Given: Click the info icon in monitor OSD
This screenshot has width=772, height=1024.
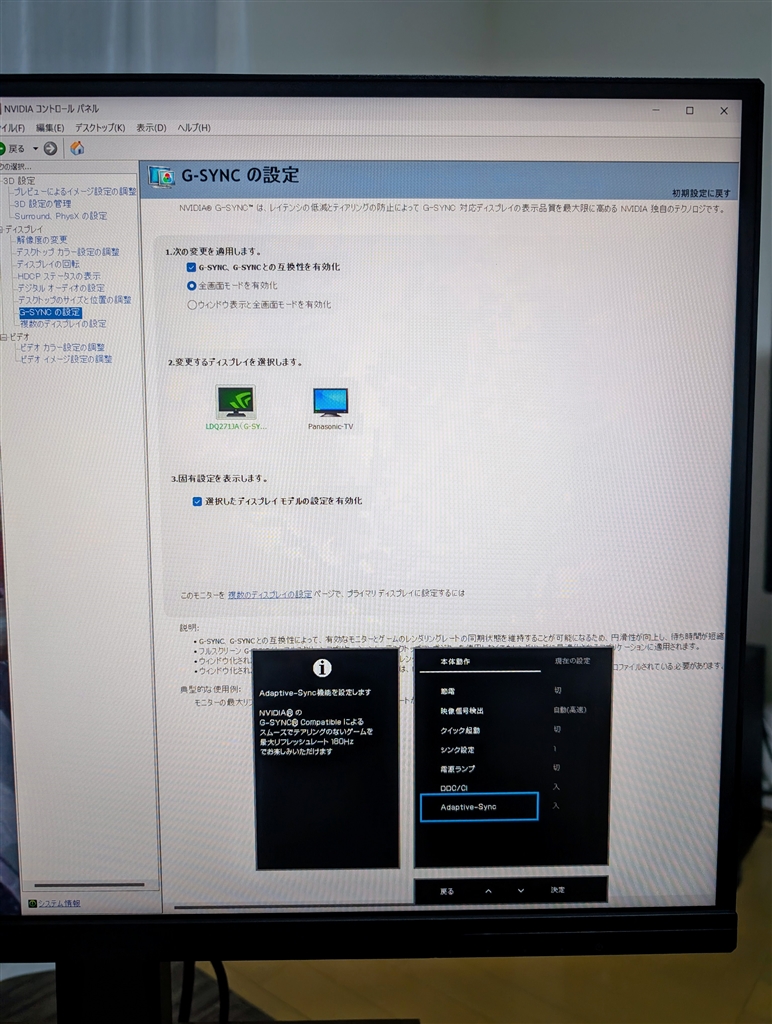Looking at the screenshot, I should (x=322, y=667).
